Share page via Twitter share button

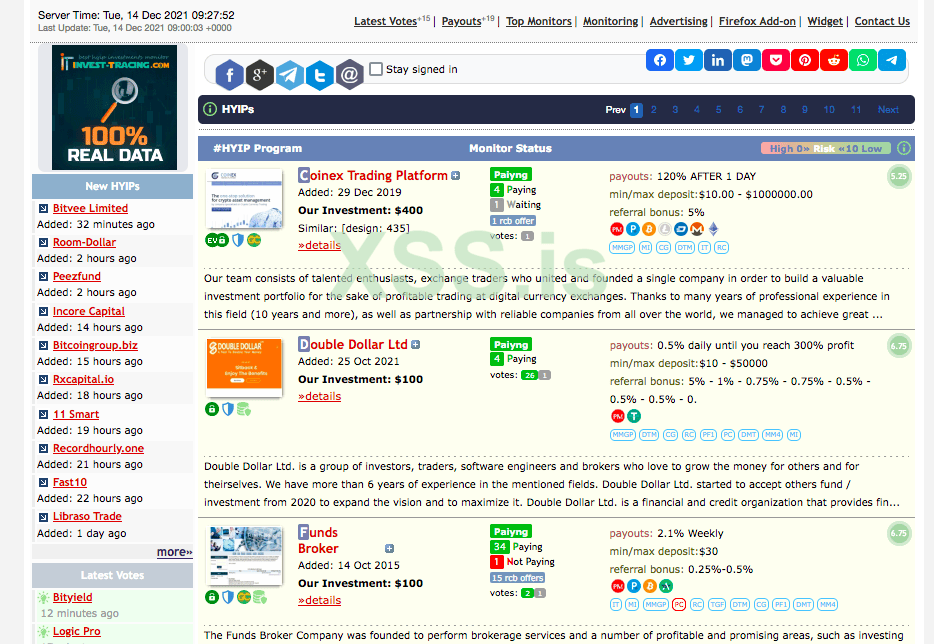coord(689,60)
